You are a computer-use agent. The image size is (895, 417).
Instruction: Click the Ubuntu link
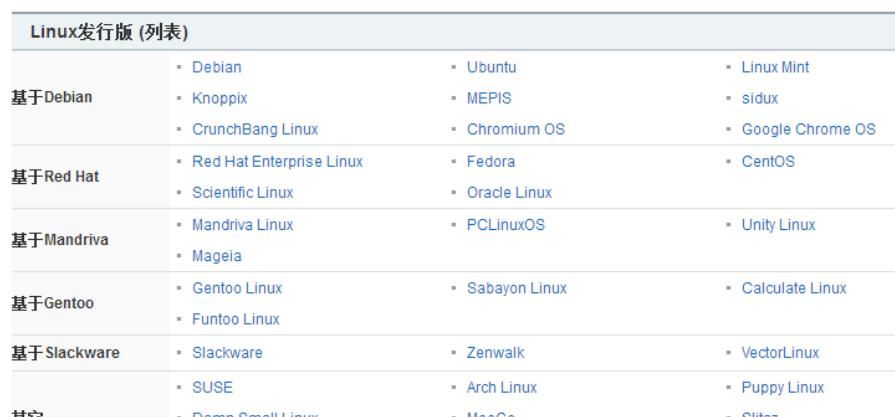(491, 68)
